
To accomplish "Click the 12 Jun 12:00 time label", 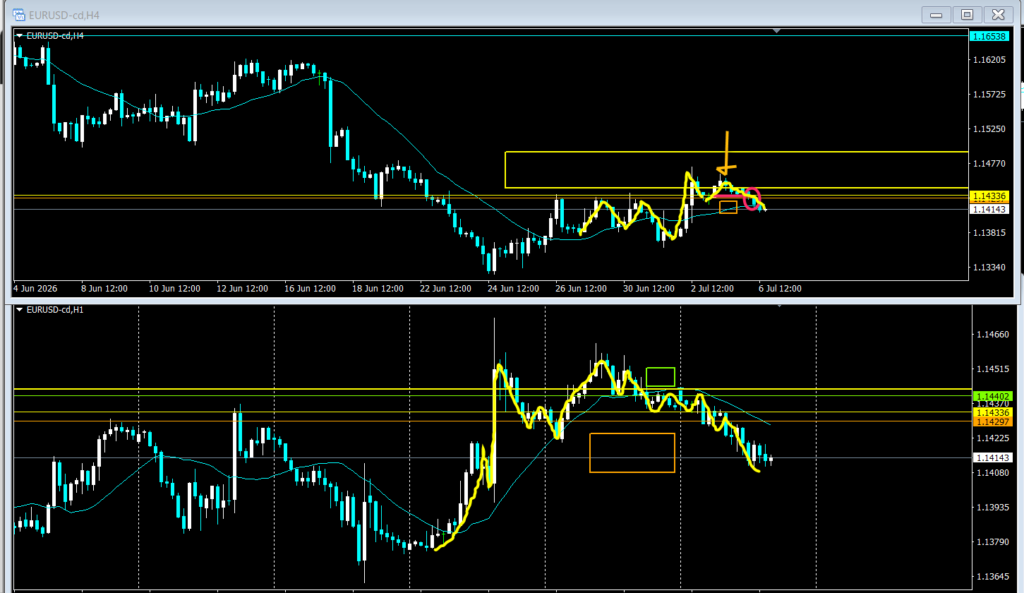I will point(242,289).
